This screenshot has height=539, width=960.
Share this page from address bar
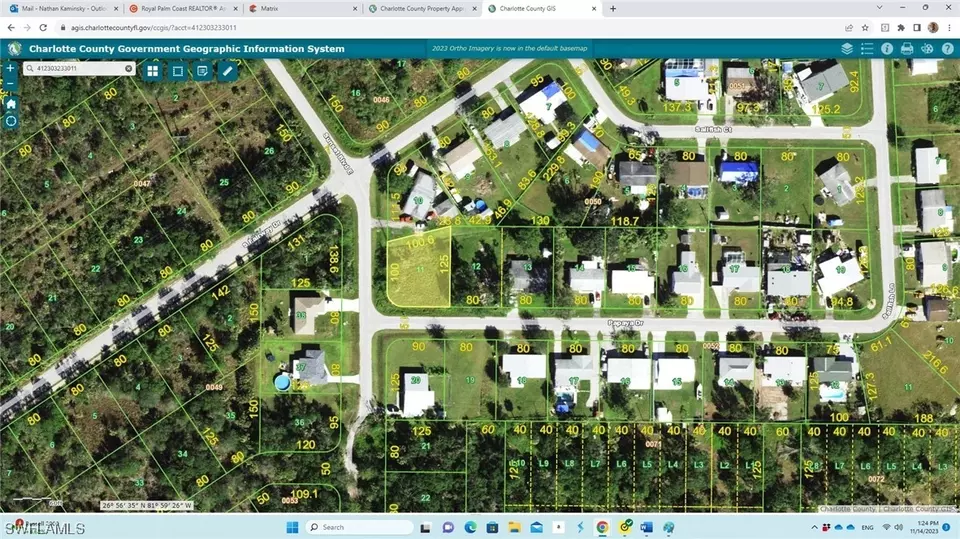pyautogui.click(x=849, y=28)
